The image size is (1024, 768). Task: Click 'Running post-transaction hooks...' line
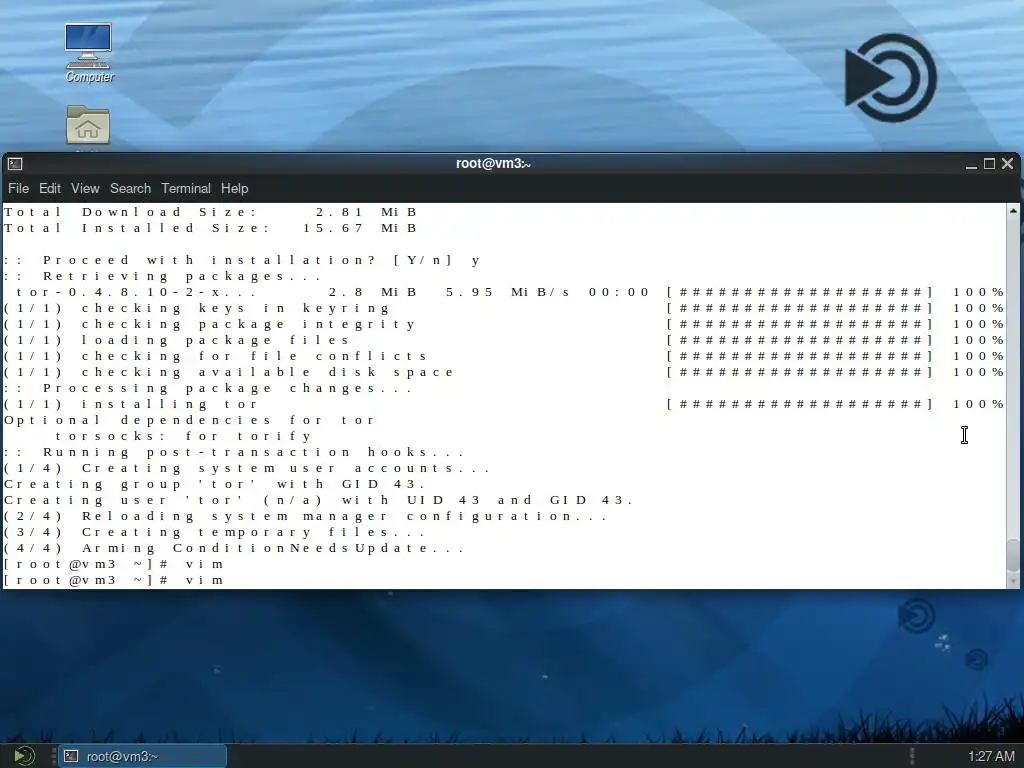tap(234, 452)
